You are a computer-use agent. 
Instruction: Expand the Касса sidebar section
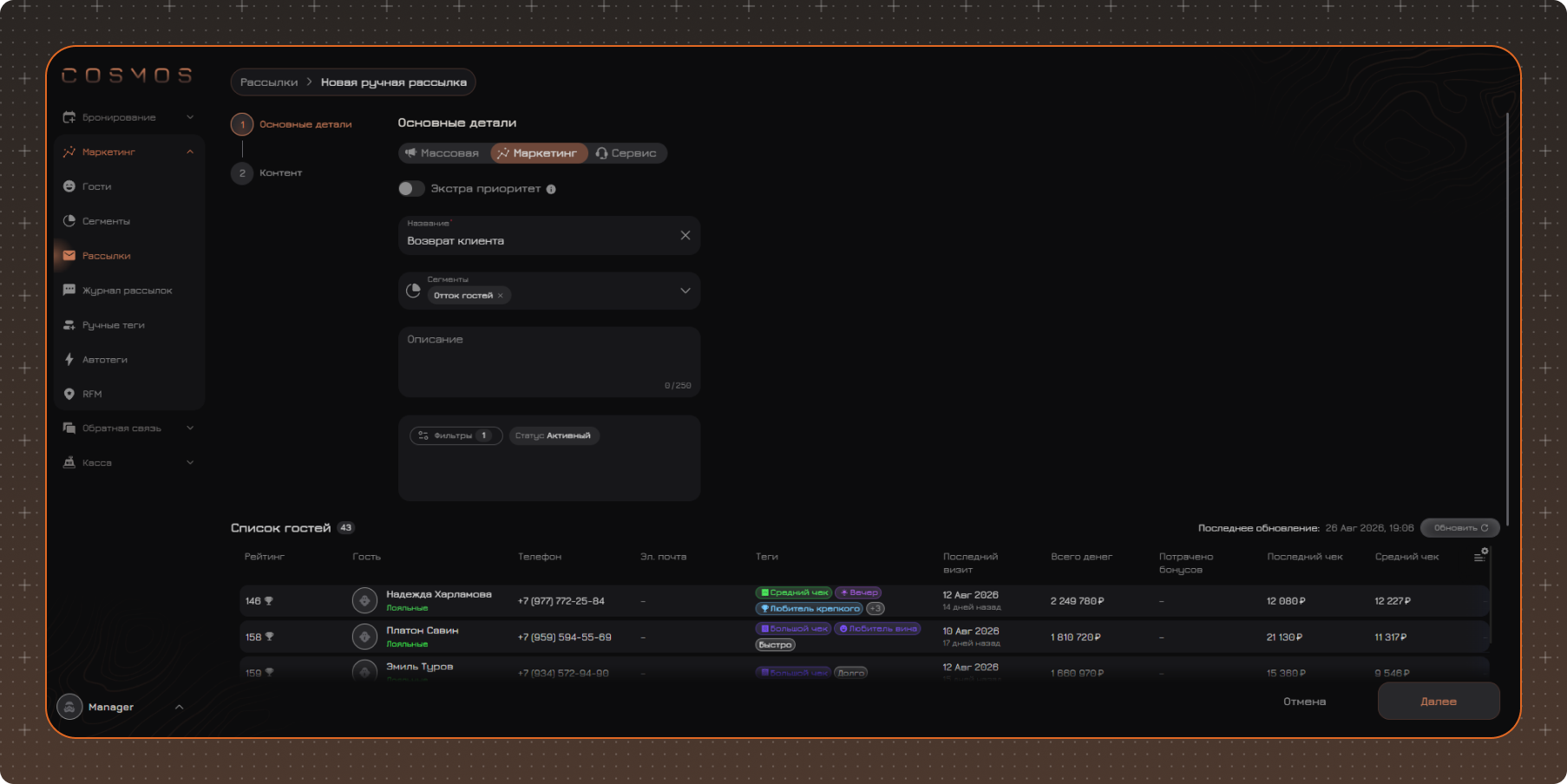190,462
